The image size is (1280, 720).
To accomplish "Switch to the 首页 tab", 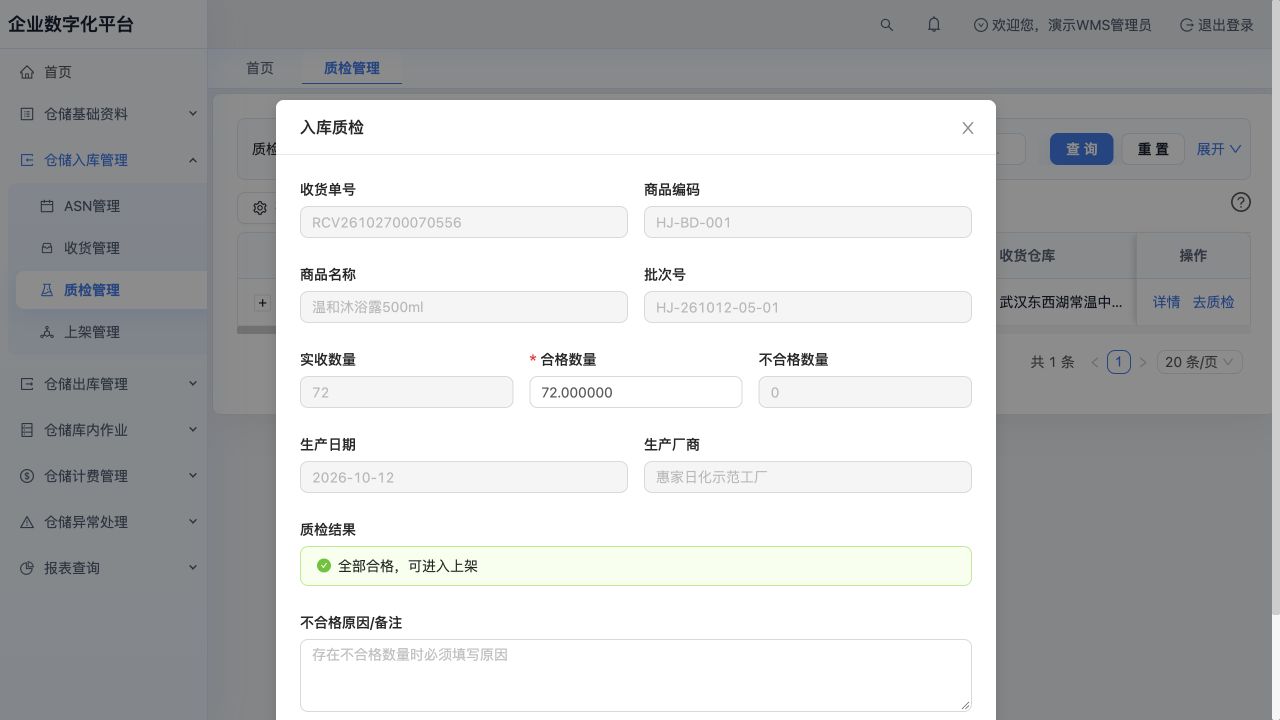I will [x=260, y=68].
